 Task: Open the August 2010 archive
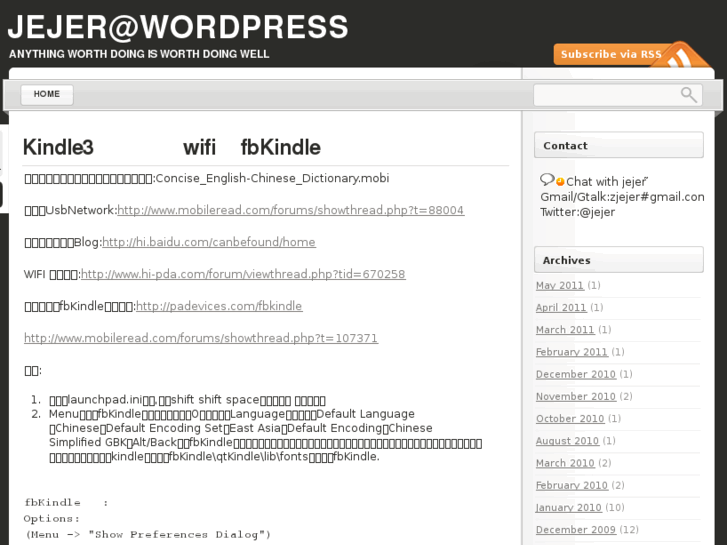[568, 441]
